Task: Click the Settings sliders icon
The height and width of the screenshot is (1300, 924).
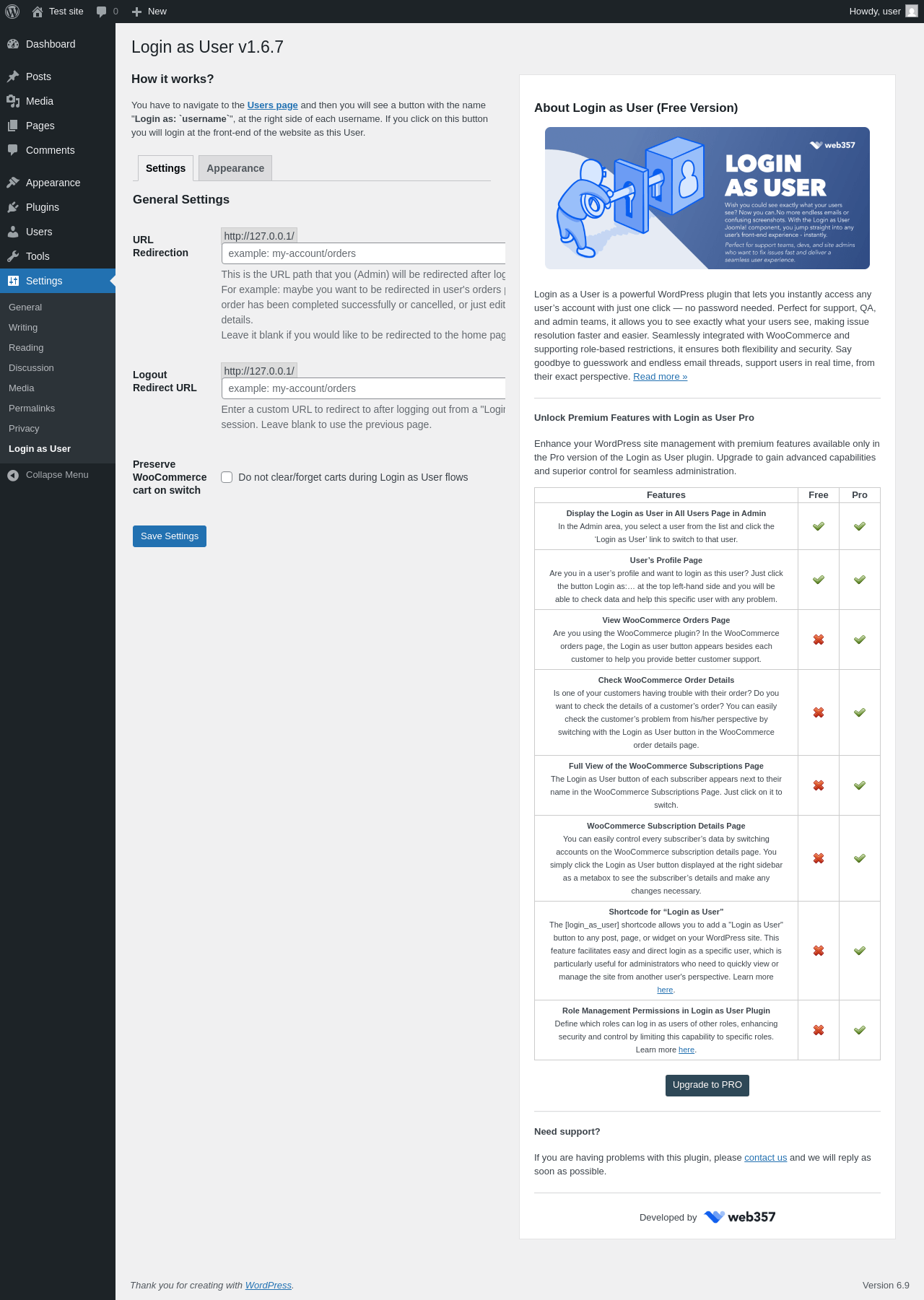Action: click(13, 281)
